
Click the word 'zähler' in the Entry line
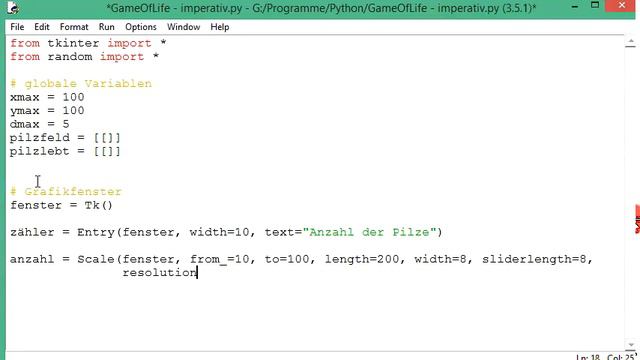(32, 232)
